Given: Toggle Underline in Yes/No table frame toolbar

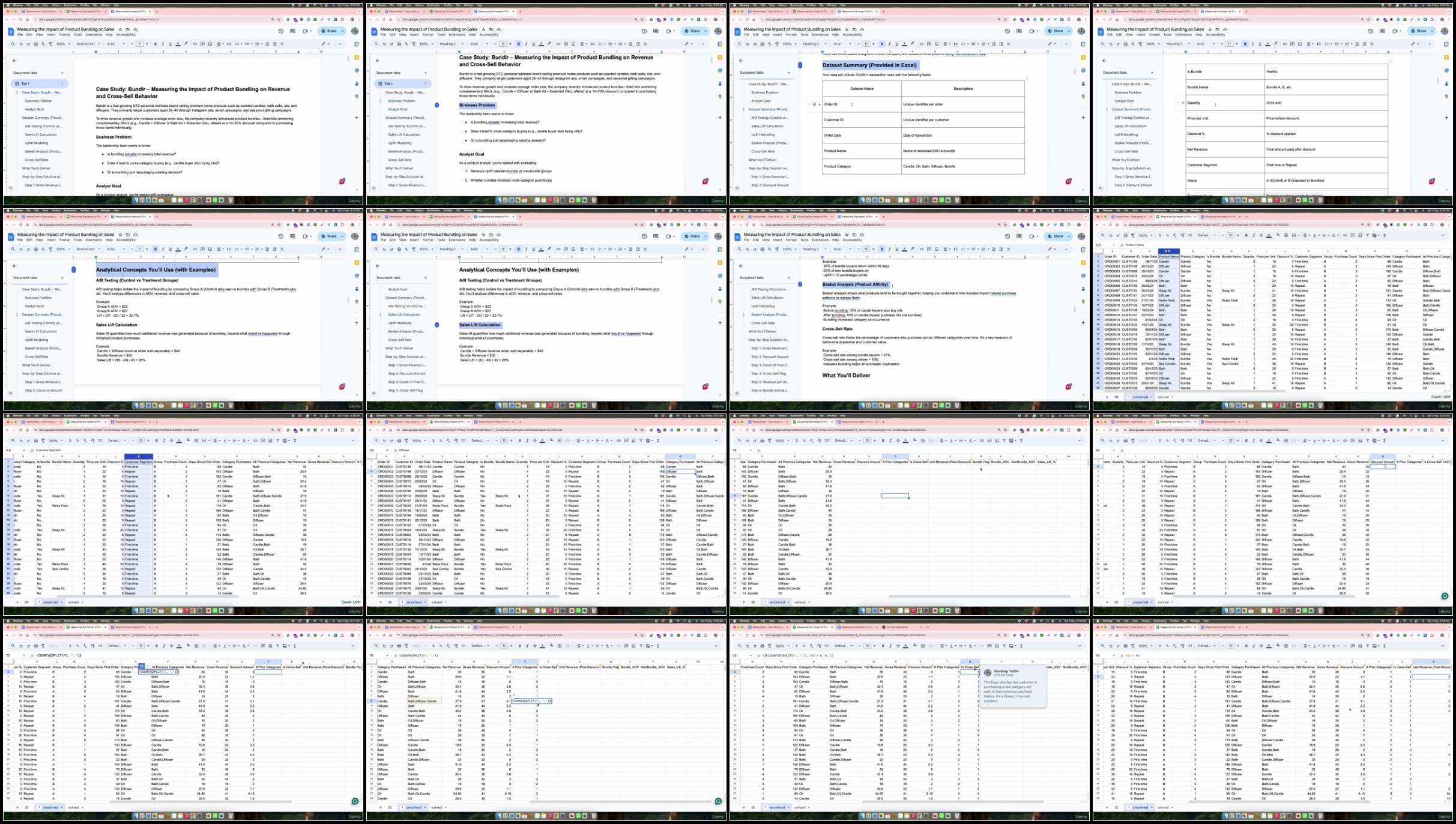Looking at the screenshot, I should point(1260,44).
